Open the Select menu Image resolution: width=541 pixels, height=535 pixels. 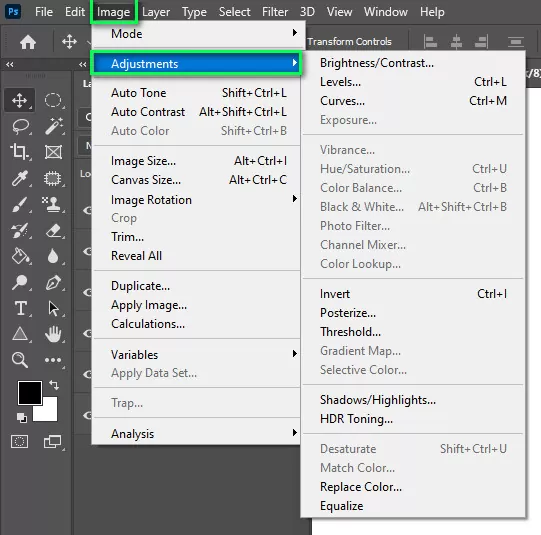pos(235,12)
